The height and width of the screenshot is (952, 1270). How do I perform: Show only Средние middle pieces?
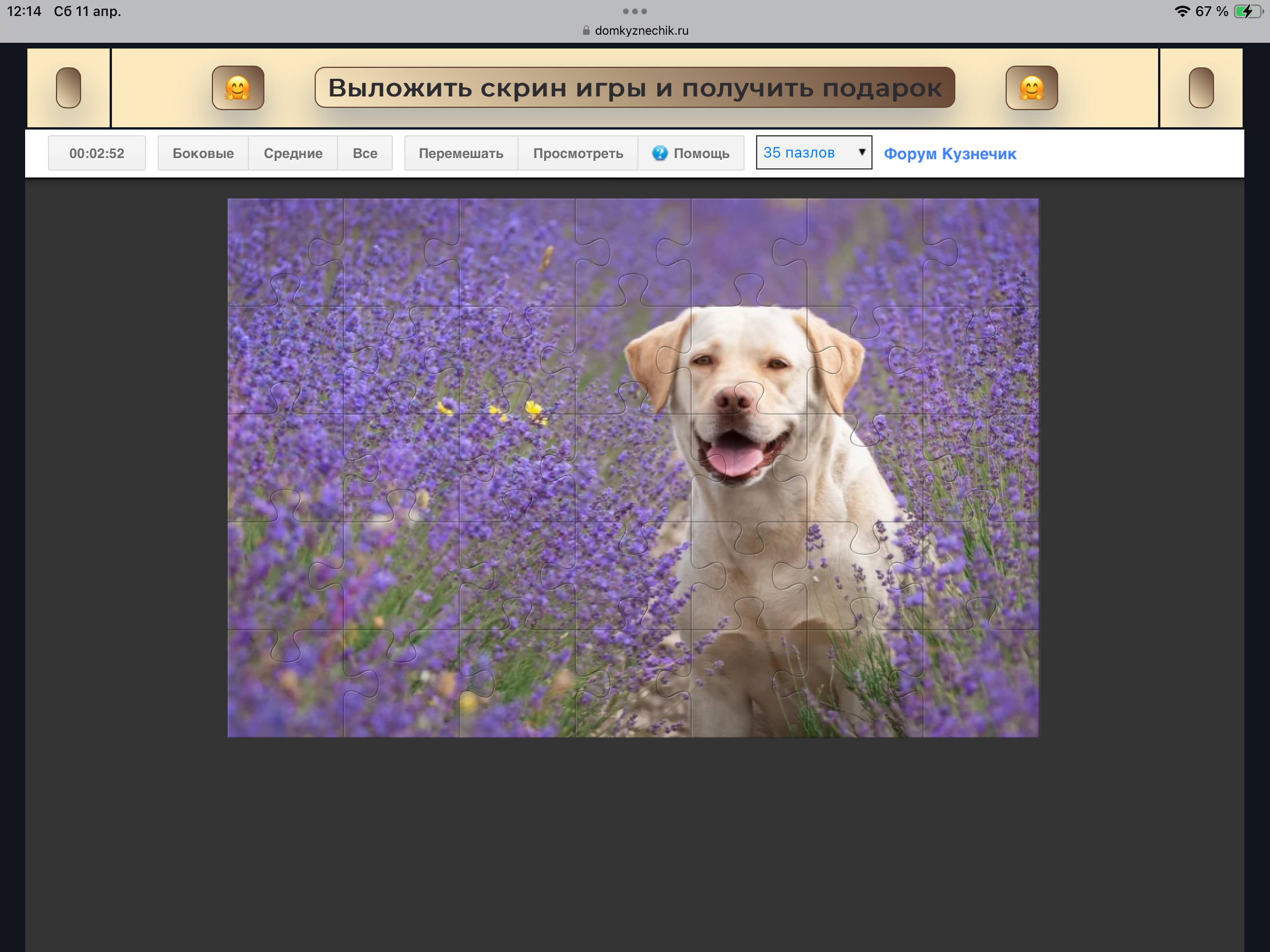coord(293,153)
